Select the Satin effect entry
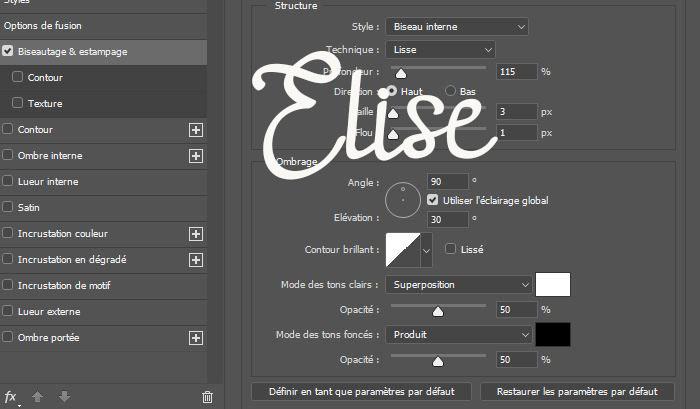The width and height of the screenshot is (700, 409). pyautogui.click(x=29, y=208)
